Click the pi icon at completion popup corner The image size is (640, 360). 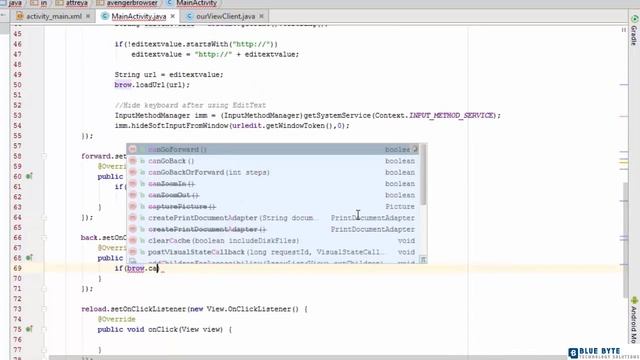[423, 260]
